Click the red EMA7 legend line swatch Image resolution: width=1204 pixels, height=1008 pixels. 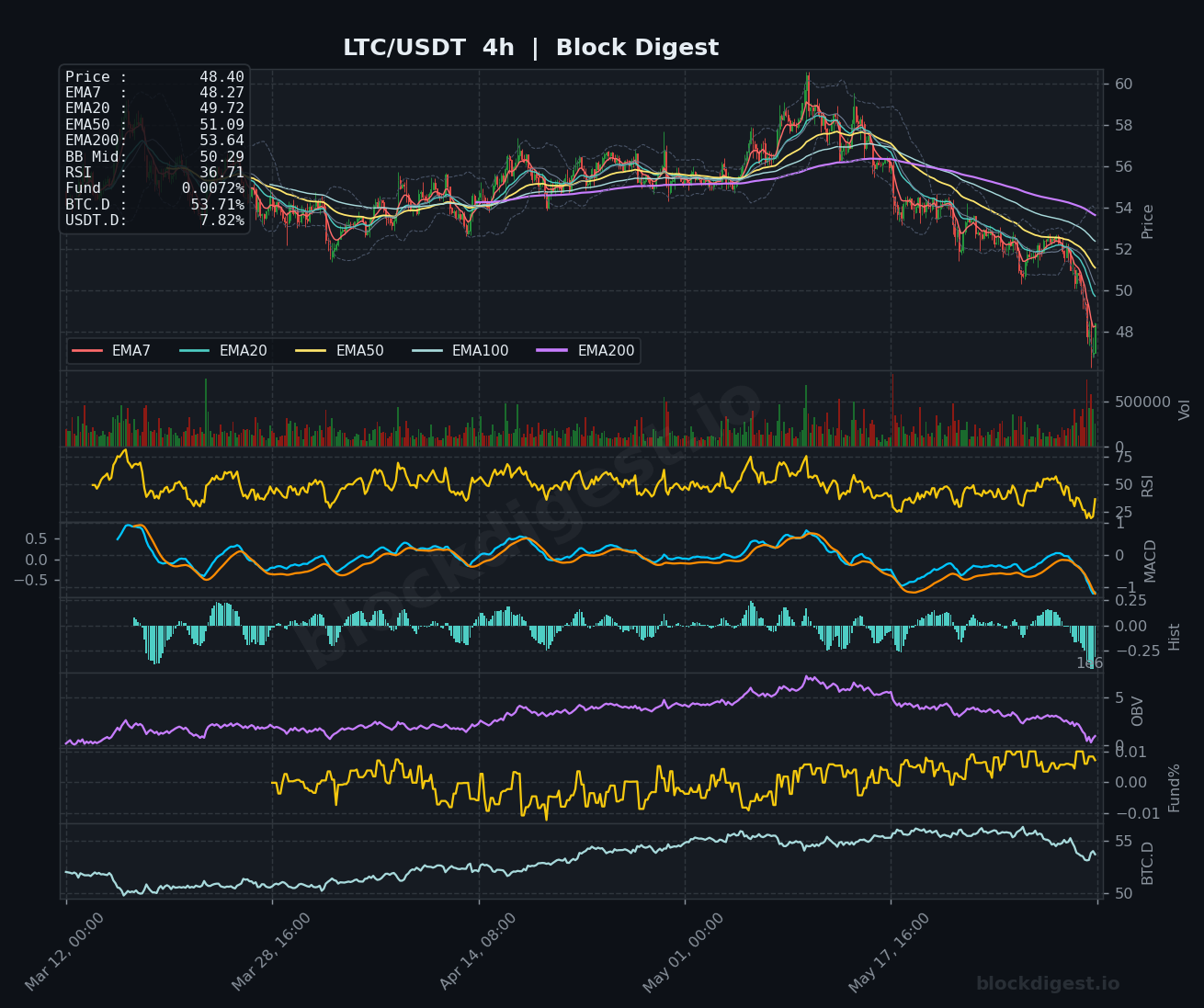coord(87,351)
